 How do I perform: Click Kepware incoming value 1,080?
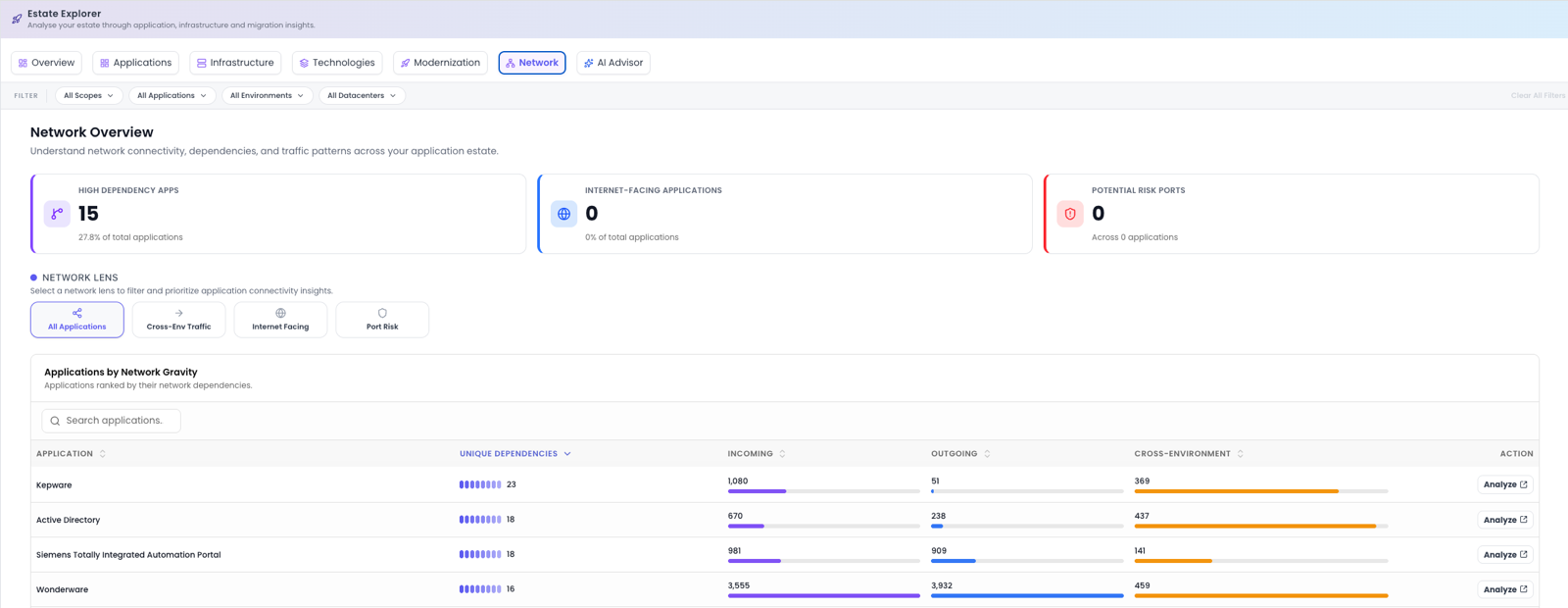click(x=738, y=481)
